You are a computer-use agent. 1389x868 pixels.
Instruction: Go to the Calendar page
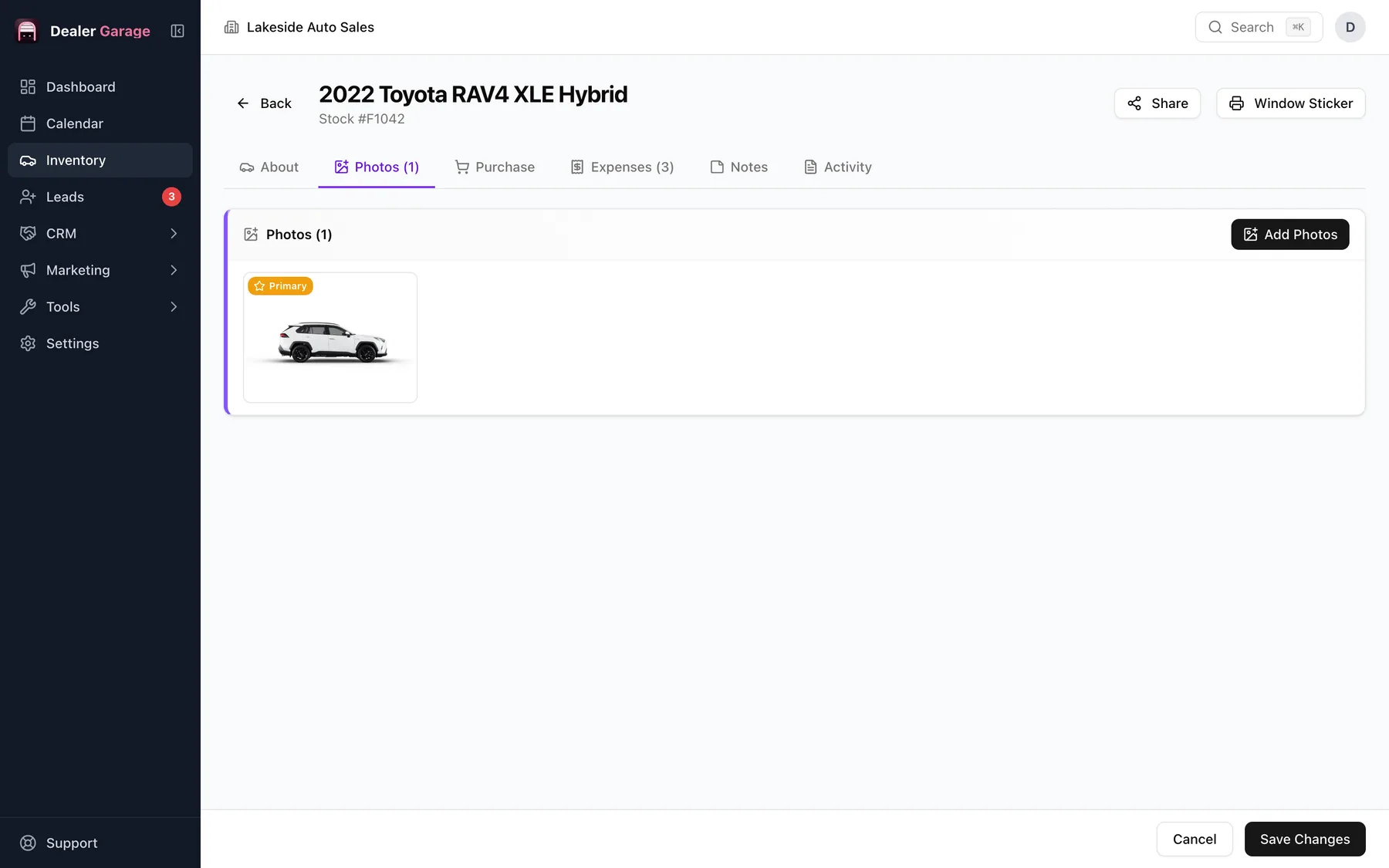(x=100, y=123)
